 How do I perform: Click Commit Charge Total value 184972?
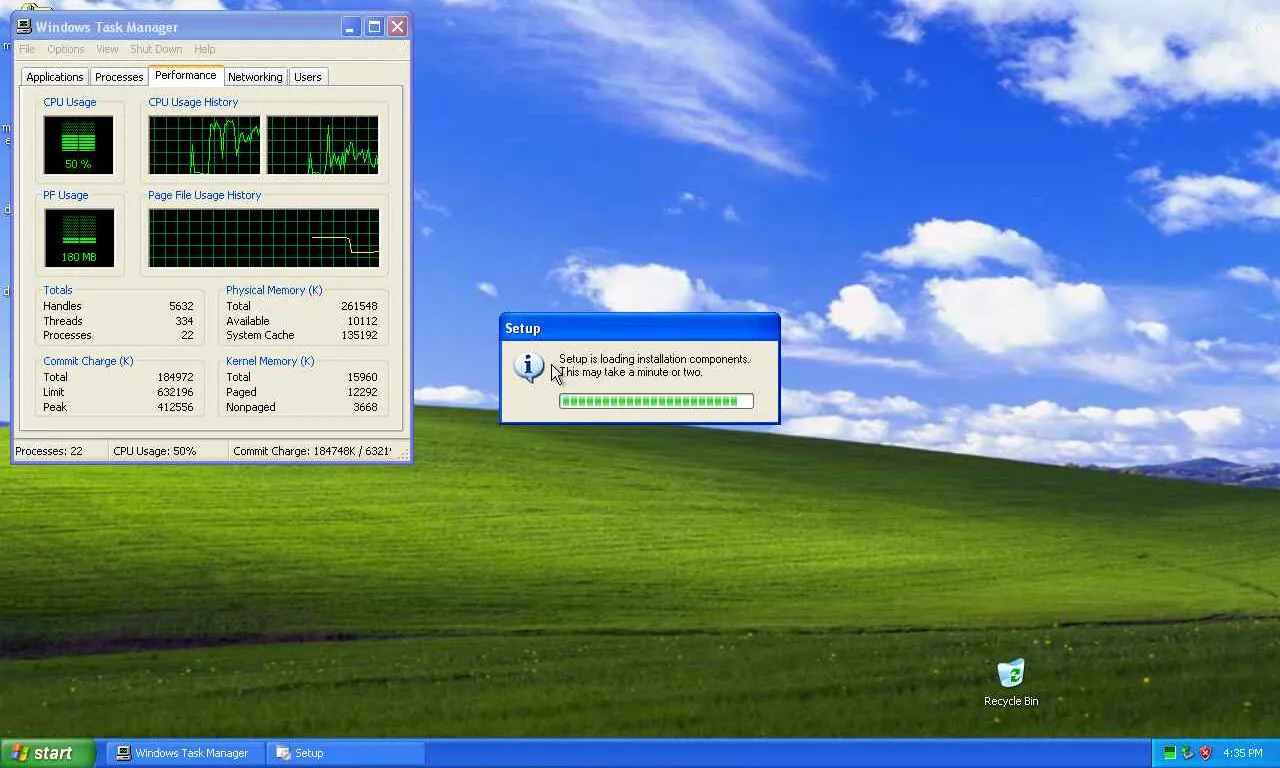click(x=175, y=377)
